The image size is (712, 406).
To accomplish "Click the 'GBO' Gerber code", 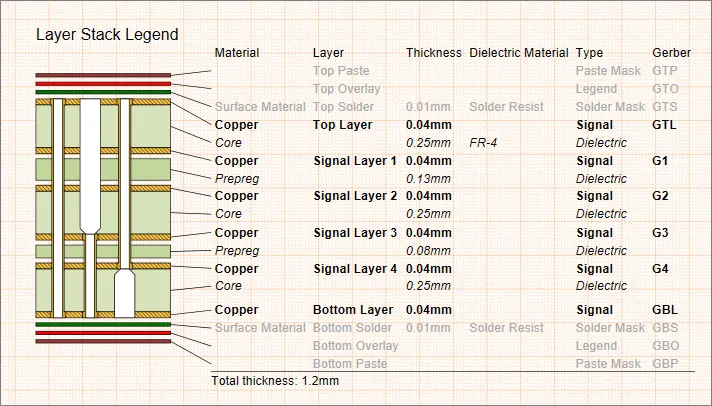I will pos(666,346).
